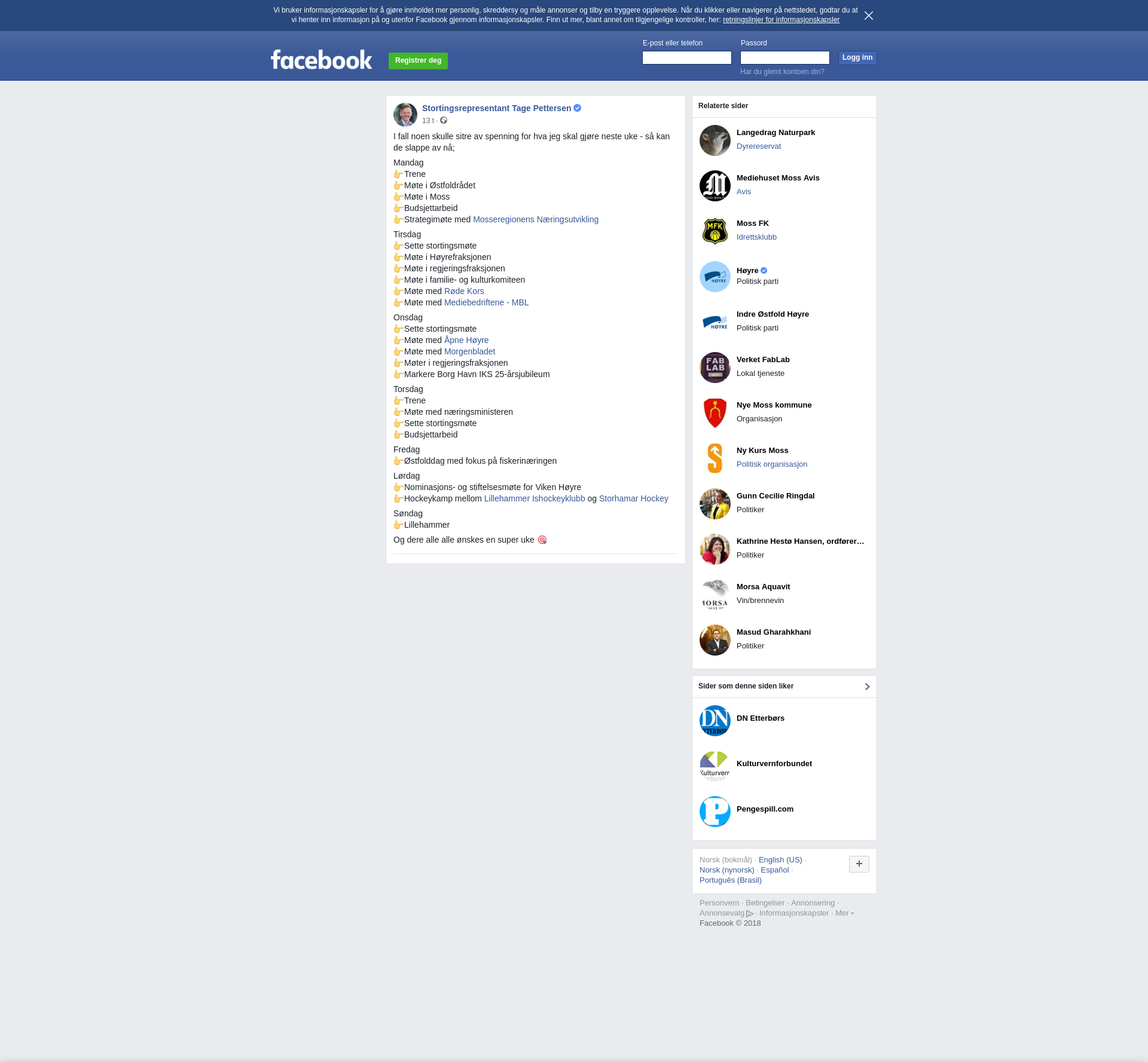Click the verified badge next to Tage Pettersen

pos(578,108)
